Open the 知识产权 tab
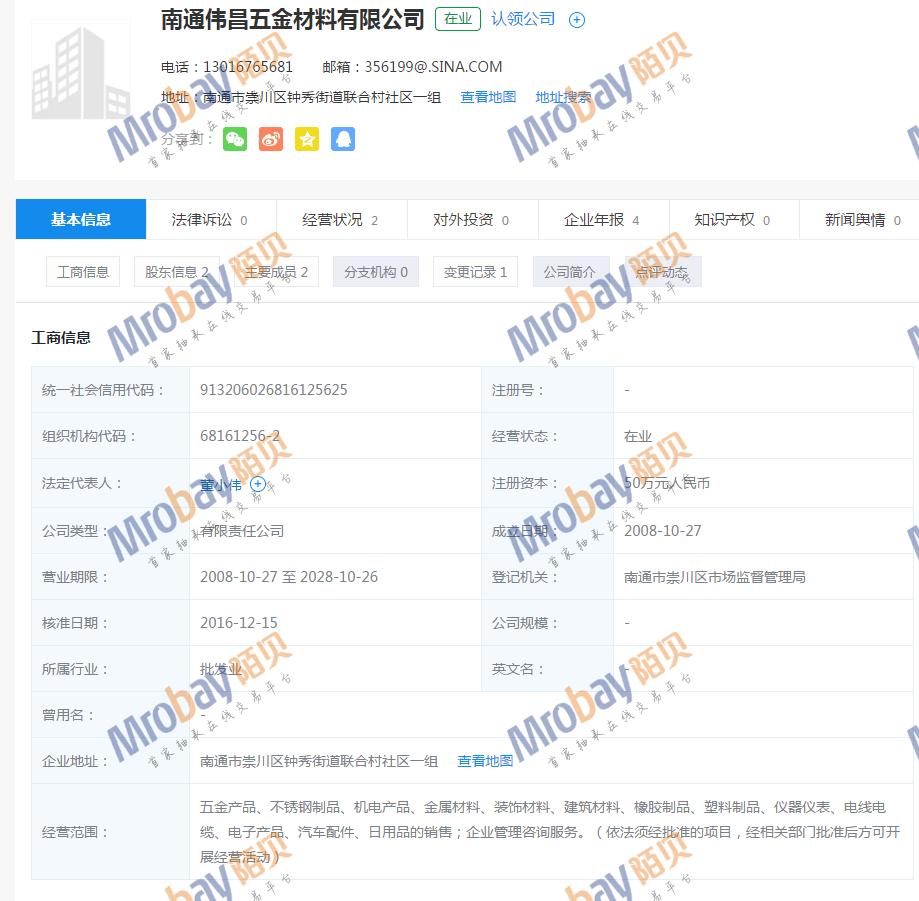 point(733,220)
